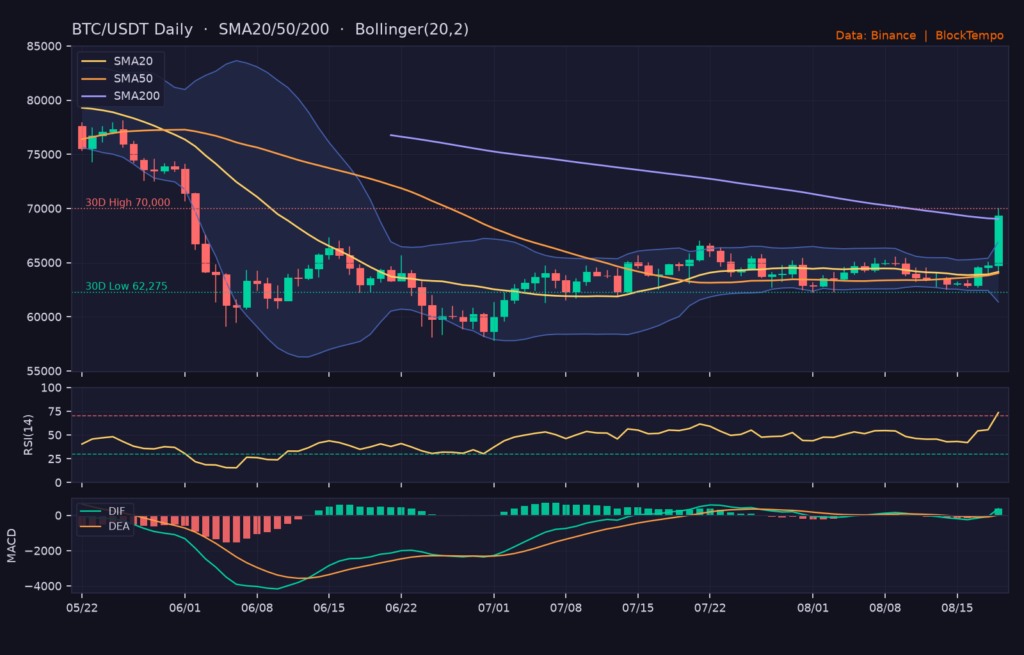The height and width of the screenshot is (655, 1024).
Task: Click the 08/15 date label
Action: (957, 608)
